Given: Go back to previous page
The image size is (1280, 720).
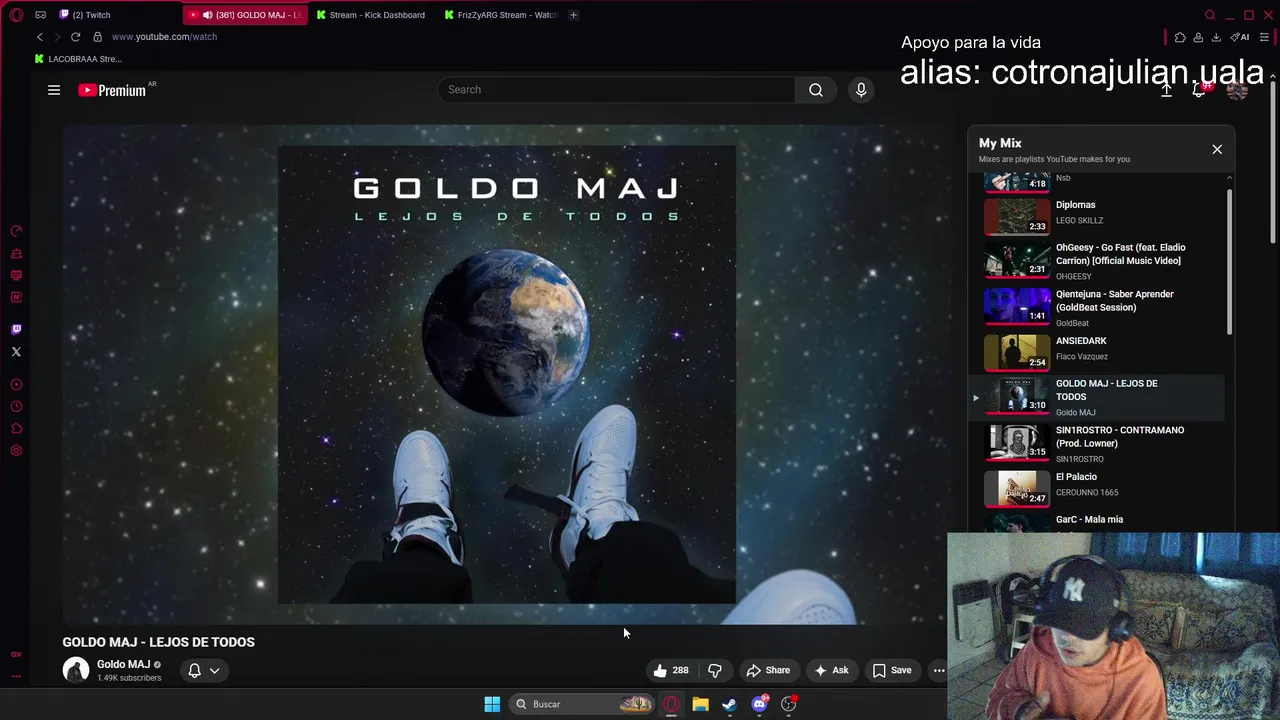Looking at the screenshot, I should point(40,37).
